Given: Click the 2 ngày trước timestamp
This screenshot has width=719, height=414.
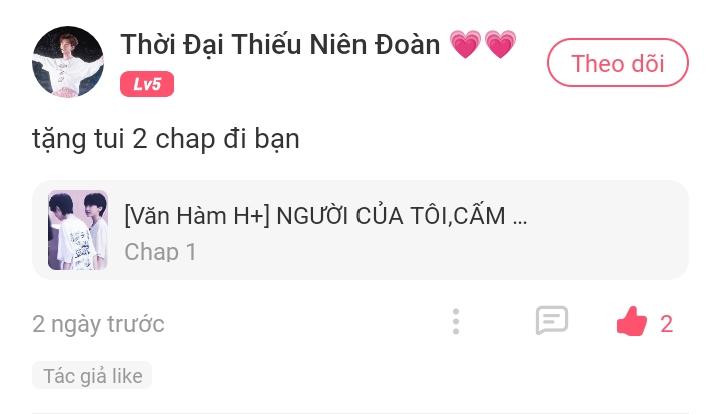Looking at the screenshot, I should point(98,324).
